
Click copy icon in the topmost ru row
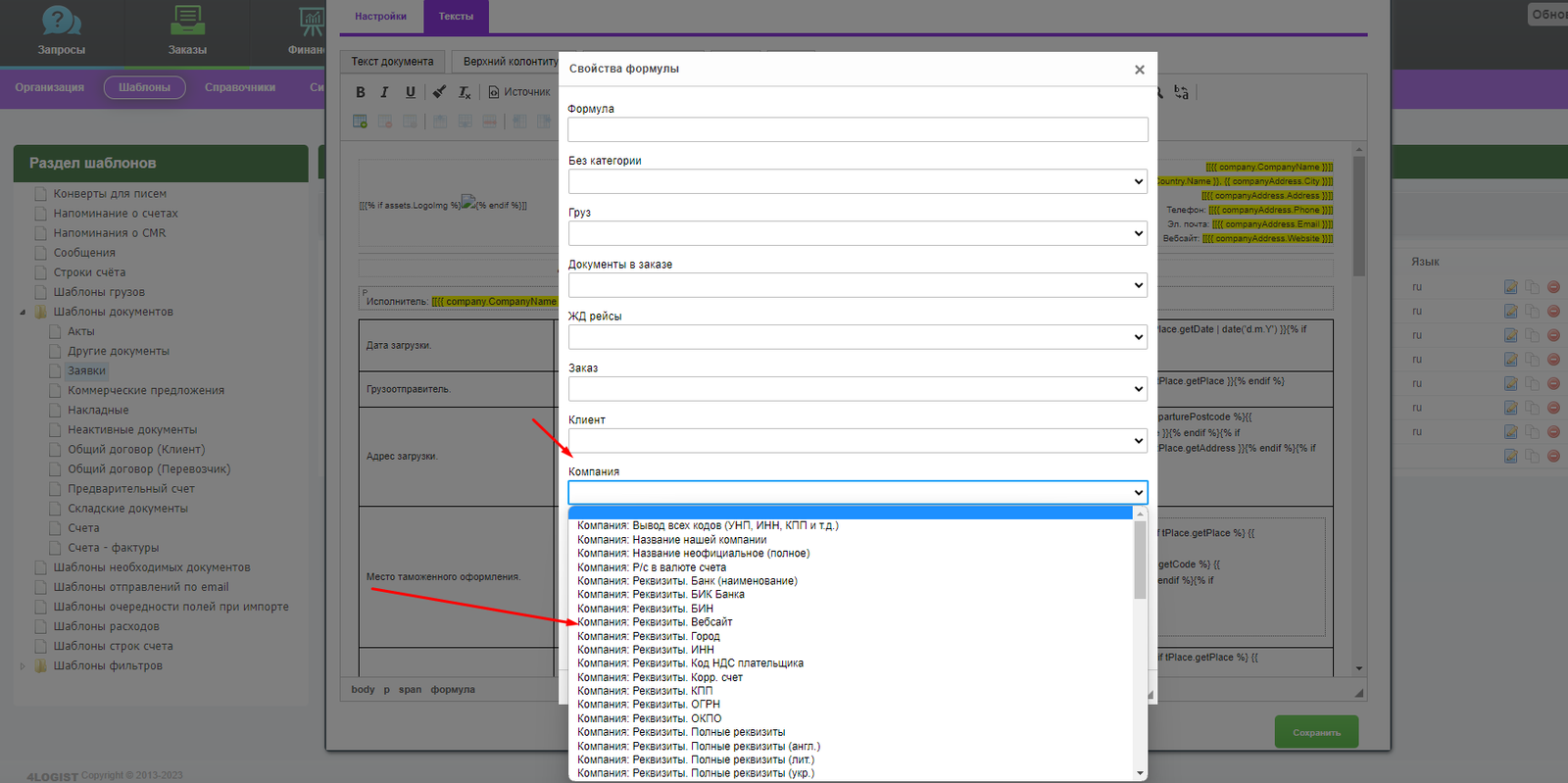click(x=1532, y=287)
